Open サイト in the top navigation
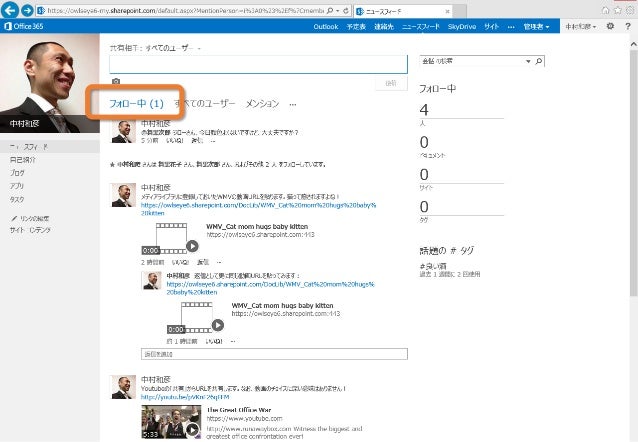Screen dimensions: 638x442 [492, 27]
